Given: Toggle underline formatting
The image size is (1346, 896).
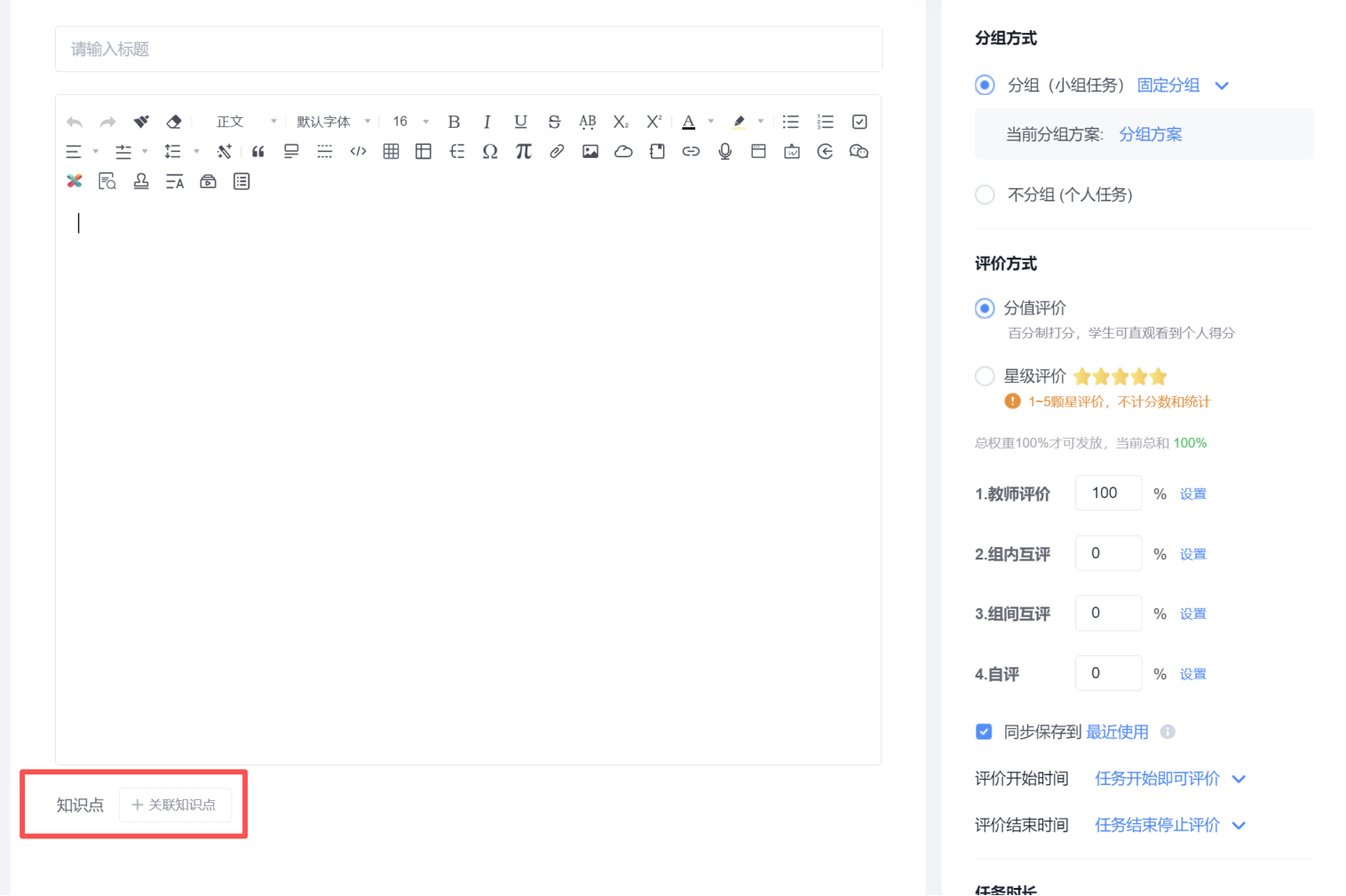Looking at the screenshot, I should coord(520,122).
